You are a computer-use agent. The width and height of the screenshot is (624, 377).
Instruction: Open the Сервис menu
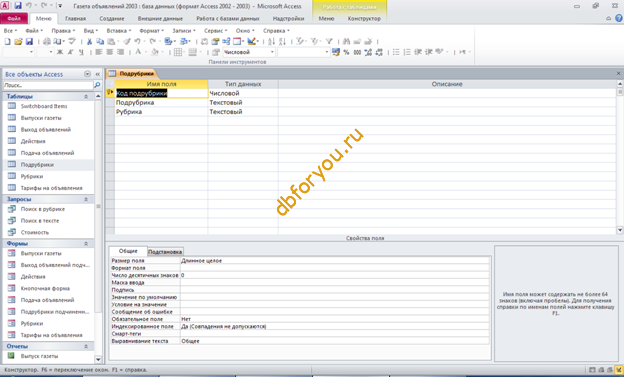216,31
